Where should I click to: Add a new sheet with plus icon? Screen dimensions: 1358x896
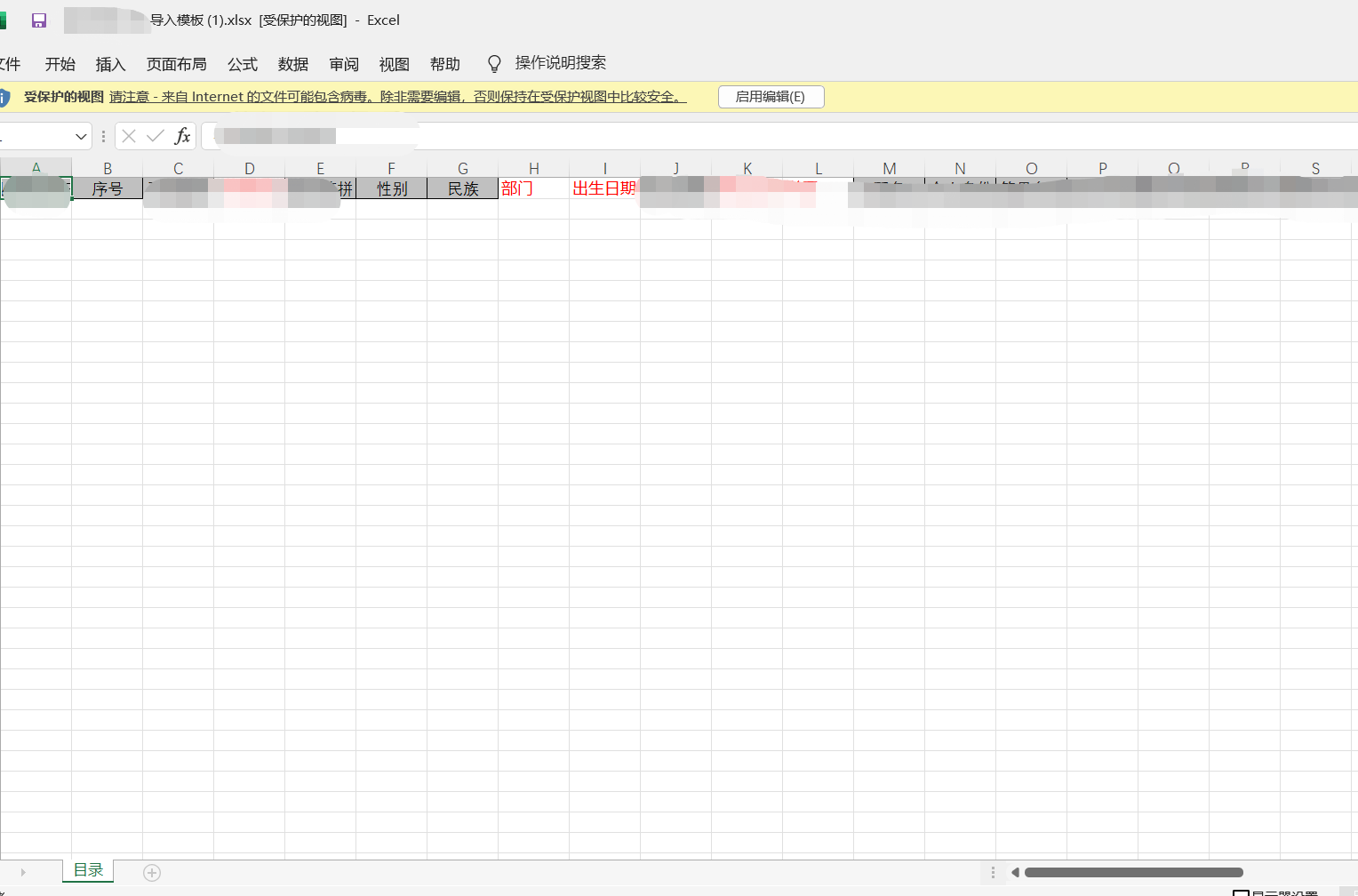click(x=152, y=873)
